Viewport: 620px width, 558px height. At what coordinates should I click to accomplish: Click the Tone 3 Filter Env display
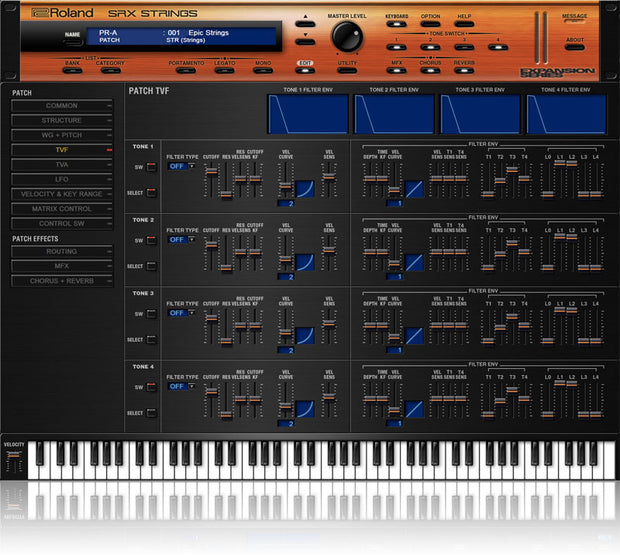tap(480, 114)
